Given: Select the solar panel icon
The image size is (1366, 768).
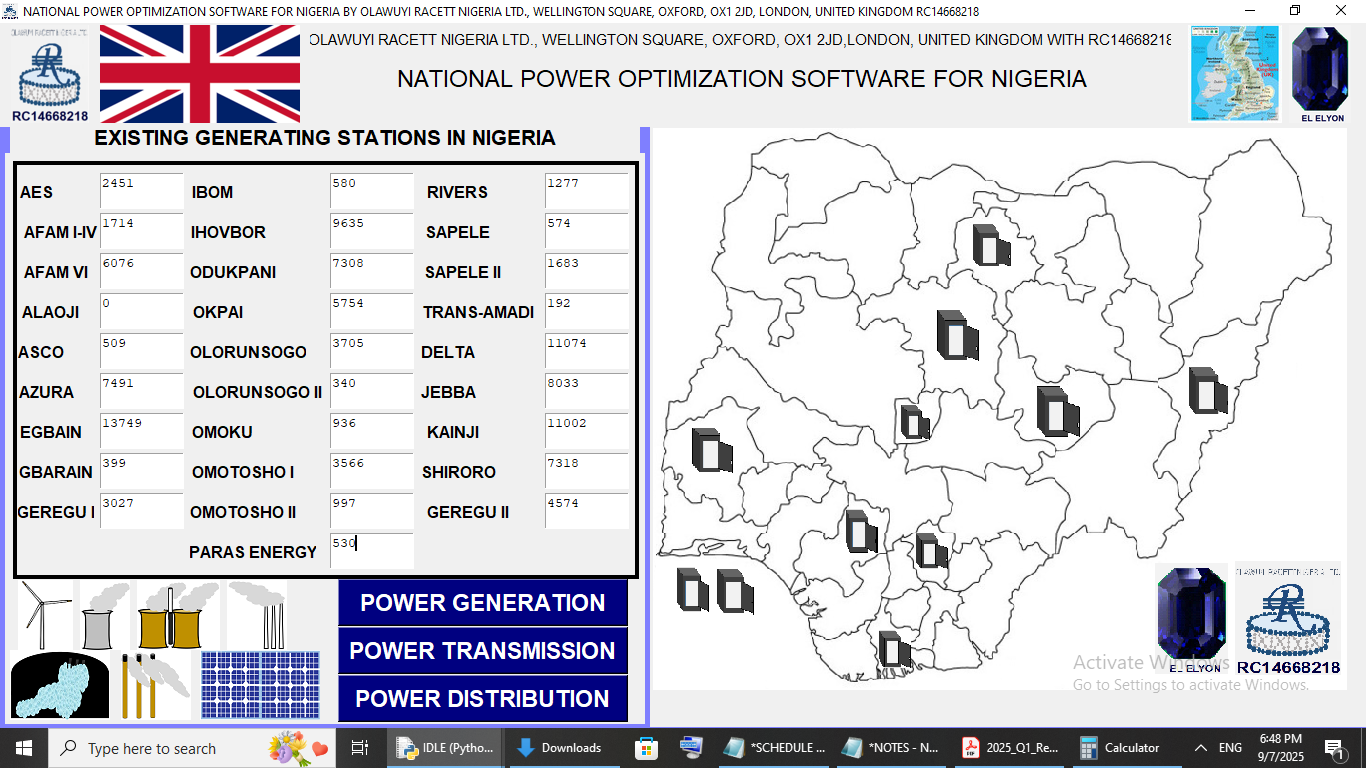Looking at the screenshot, I should 260,684.
